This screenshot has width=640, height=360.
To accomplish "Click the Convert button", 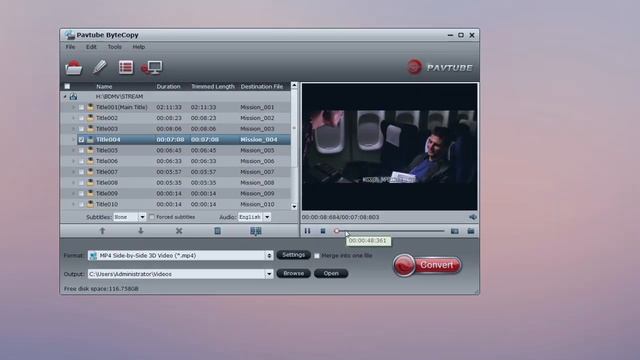I will point(427,265).
